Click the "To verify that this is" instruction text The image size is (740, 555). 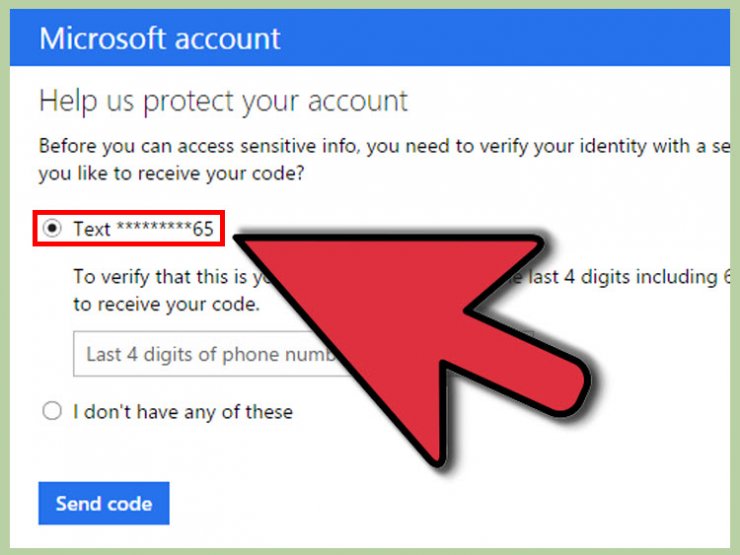click(160, 277)
